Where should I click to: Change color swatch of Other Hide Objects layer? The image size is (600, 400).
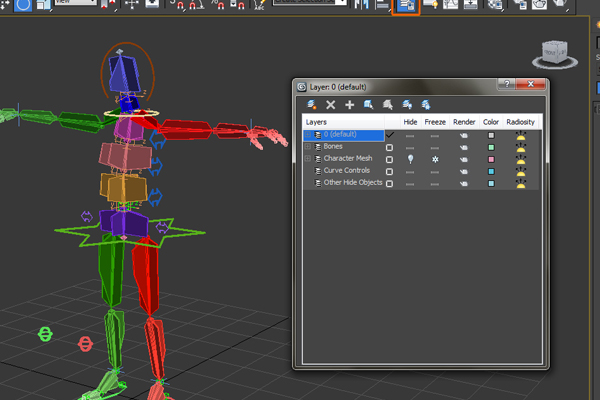pos(491,184)
